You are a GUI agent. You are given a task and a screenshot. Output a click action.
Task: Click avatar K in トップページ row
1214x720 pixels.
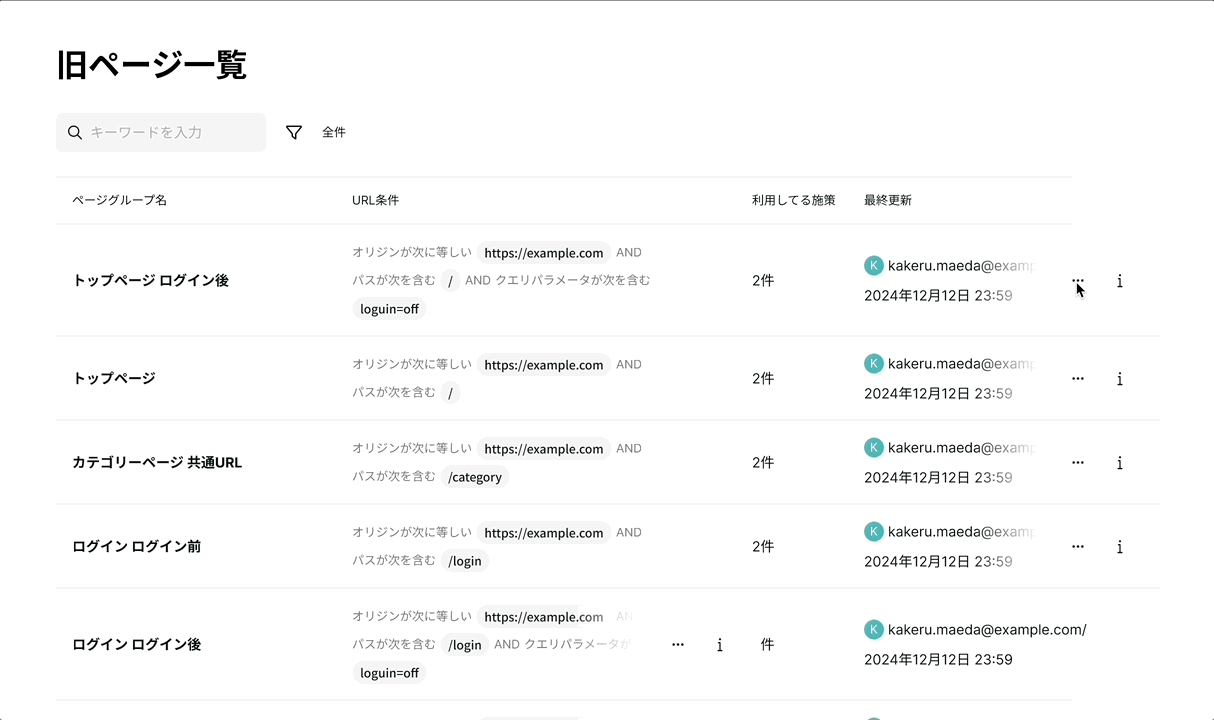[874, 364]
